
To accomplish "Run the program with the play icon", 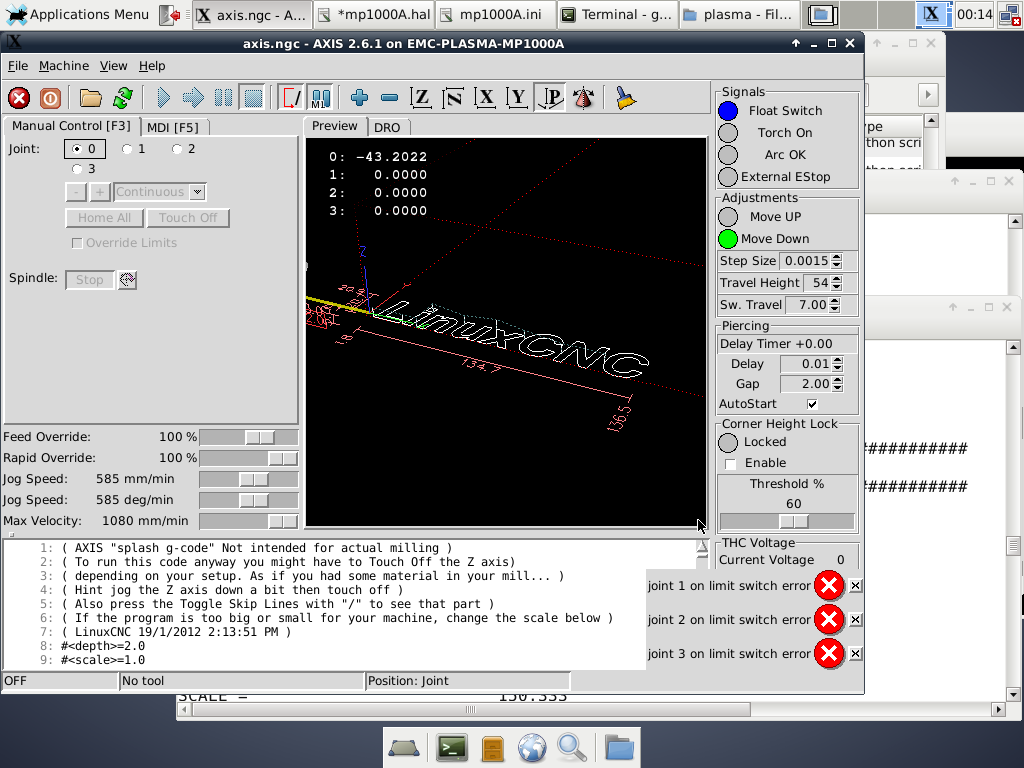I will (163, 99).
